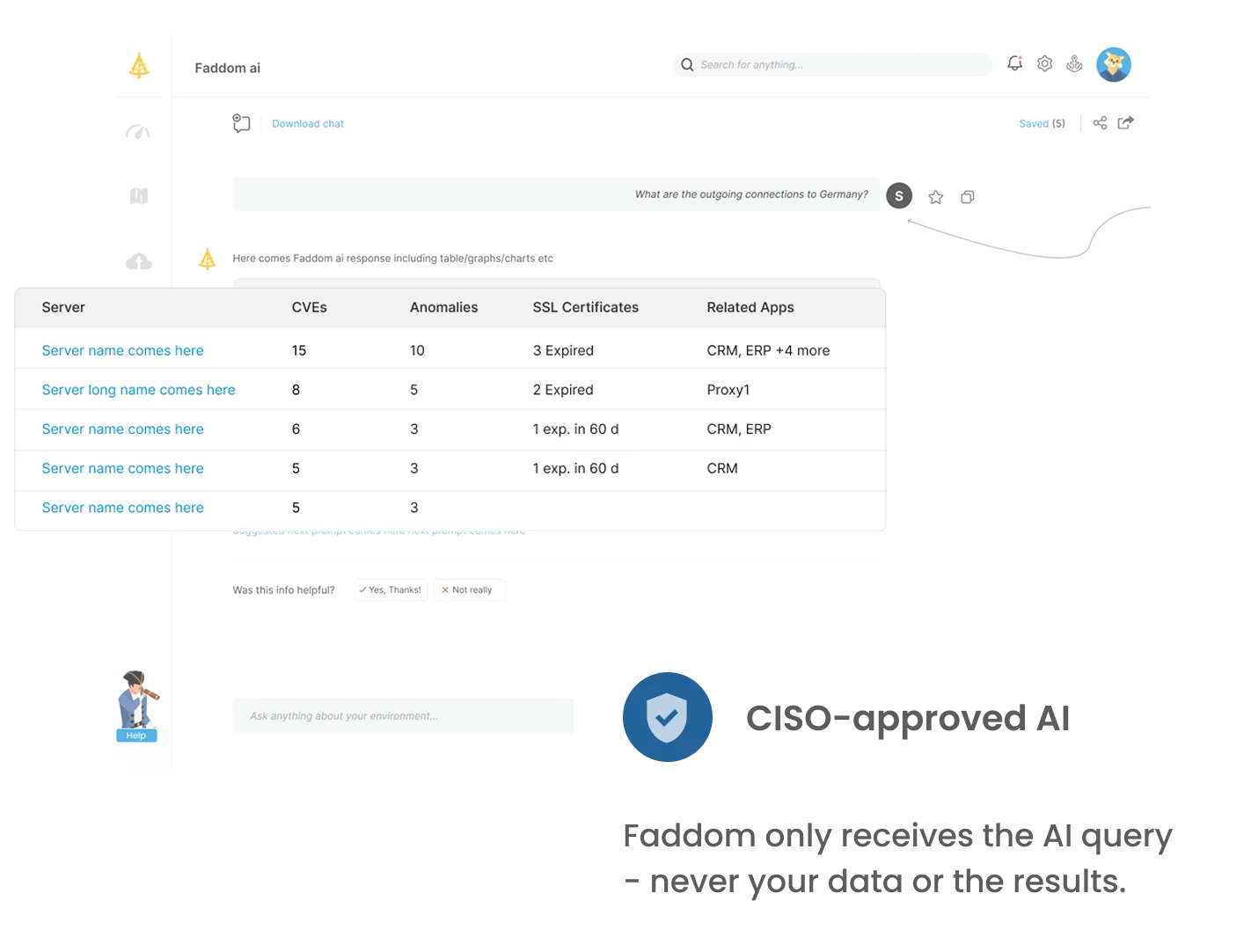Click the Faddom ai response tree icon
This screenshot has width=1251, height=952.
[x=207, y=259]
